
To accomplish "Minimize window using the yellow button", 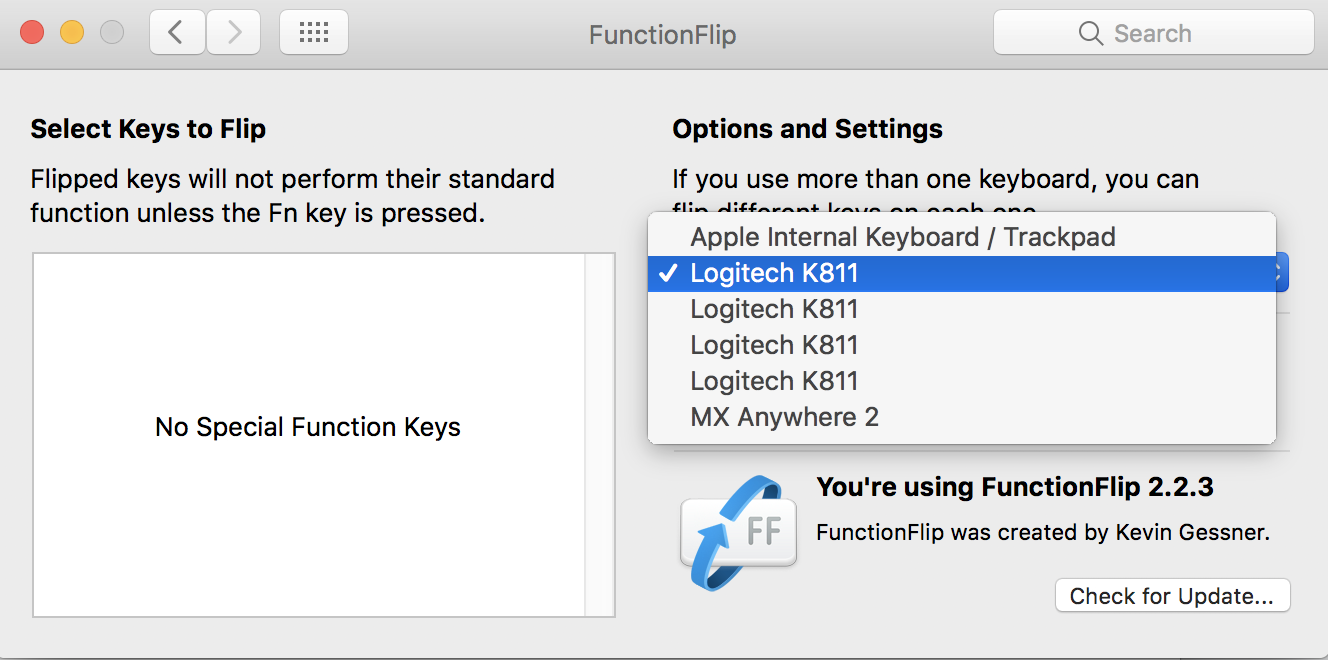I will (72, 32).
